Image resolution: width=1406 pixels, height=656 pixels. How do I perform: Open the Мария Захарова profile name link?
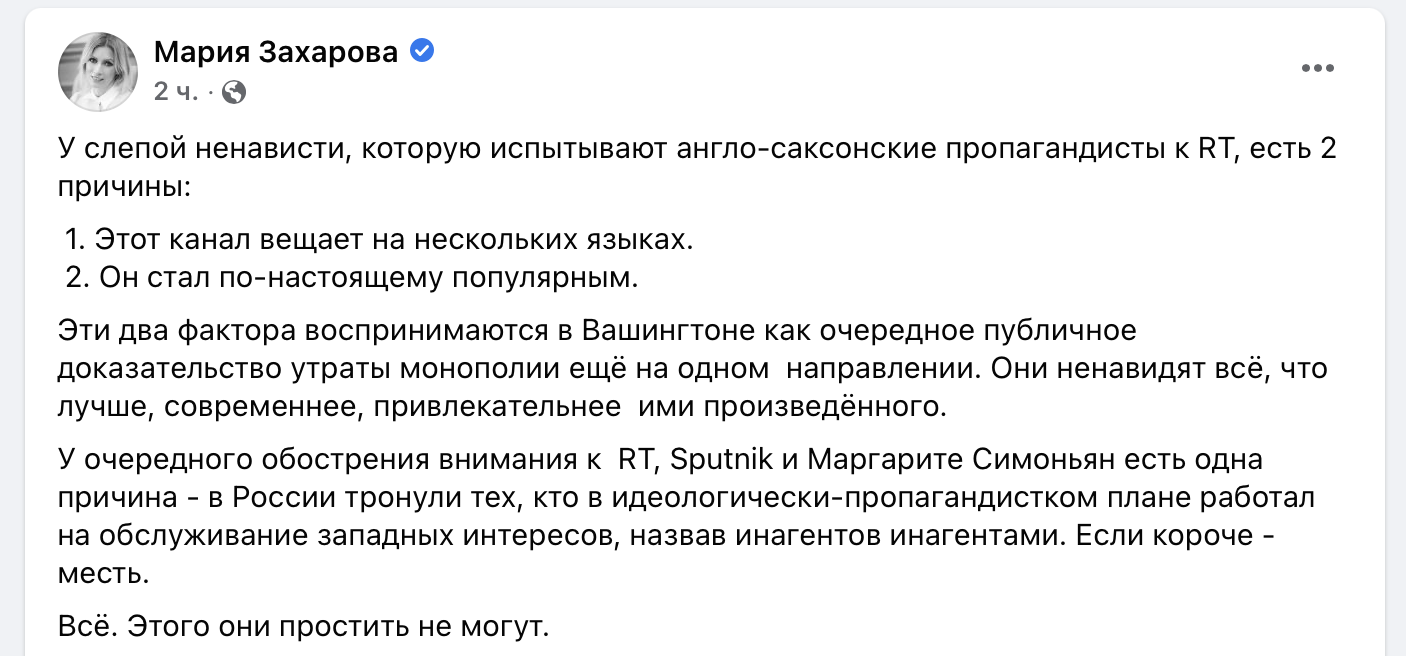pyautogui.click(x=276, y=52)
